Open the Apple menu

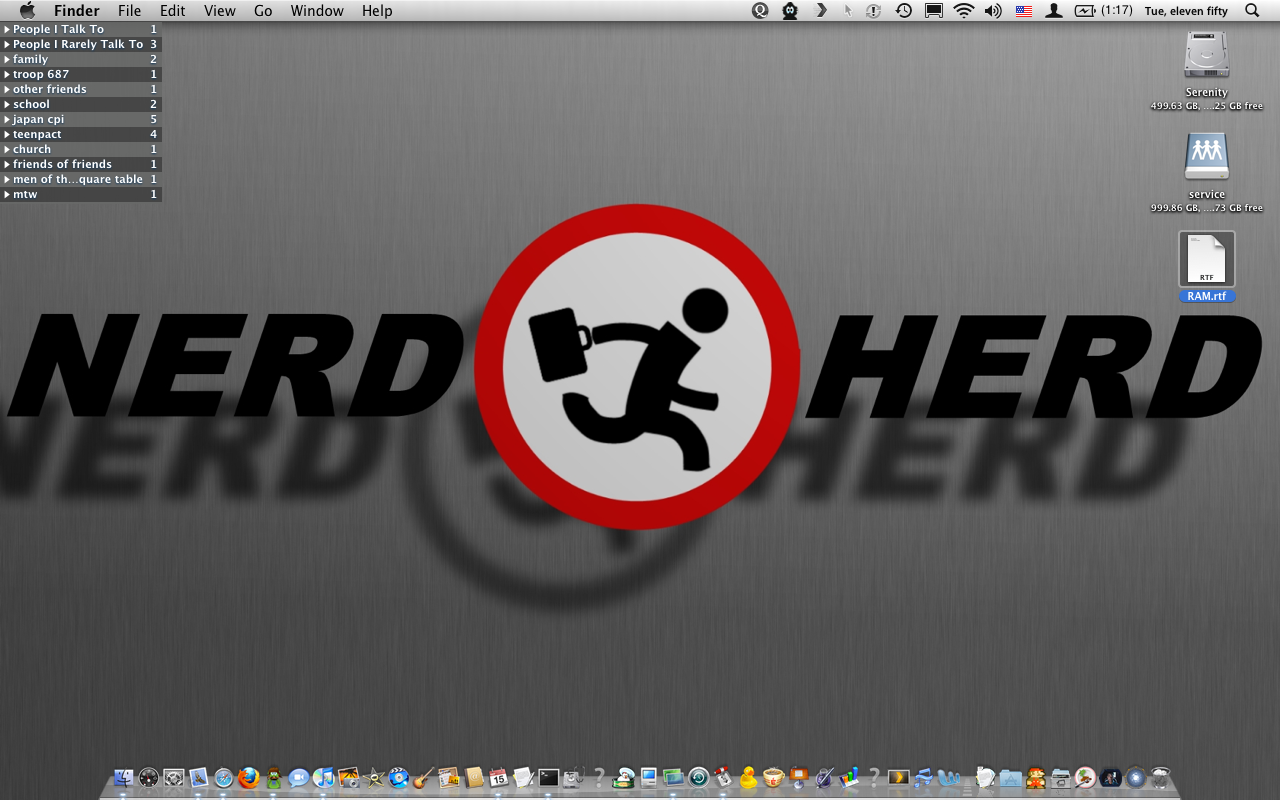tap(27, 10)
